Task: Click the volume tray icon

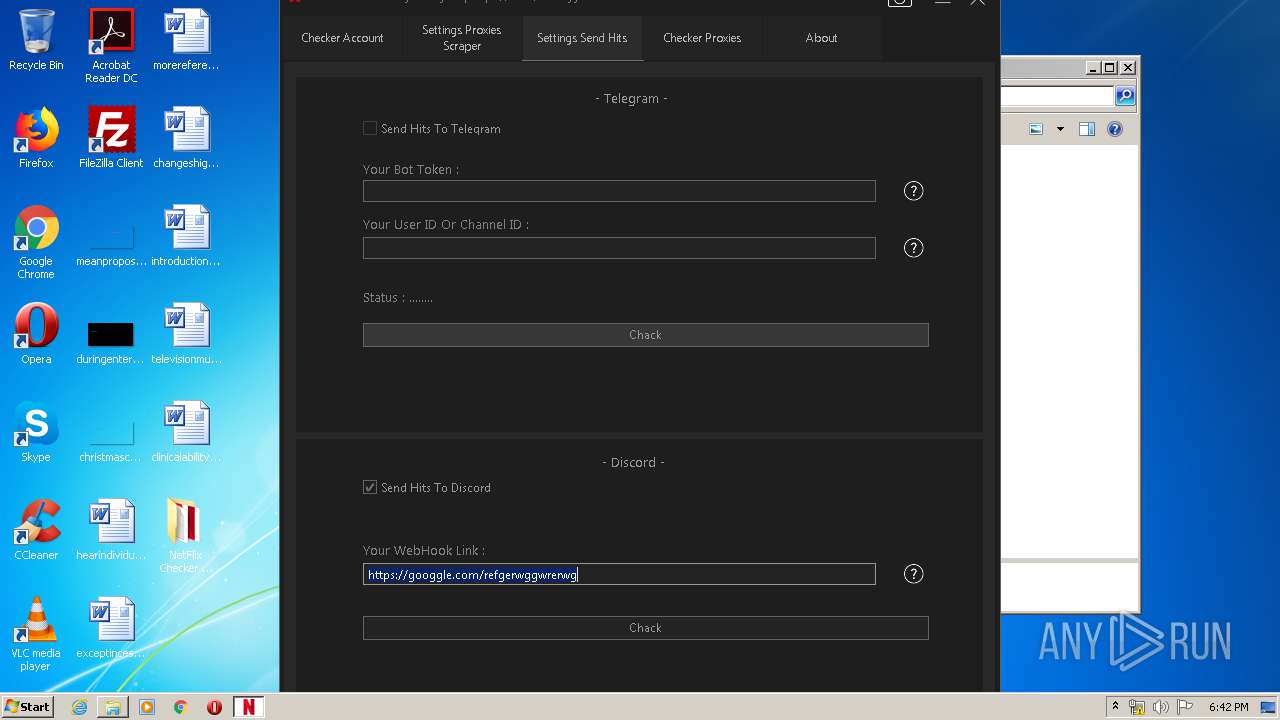Action: point(1161,707)
